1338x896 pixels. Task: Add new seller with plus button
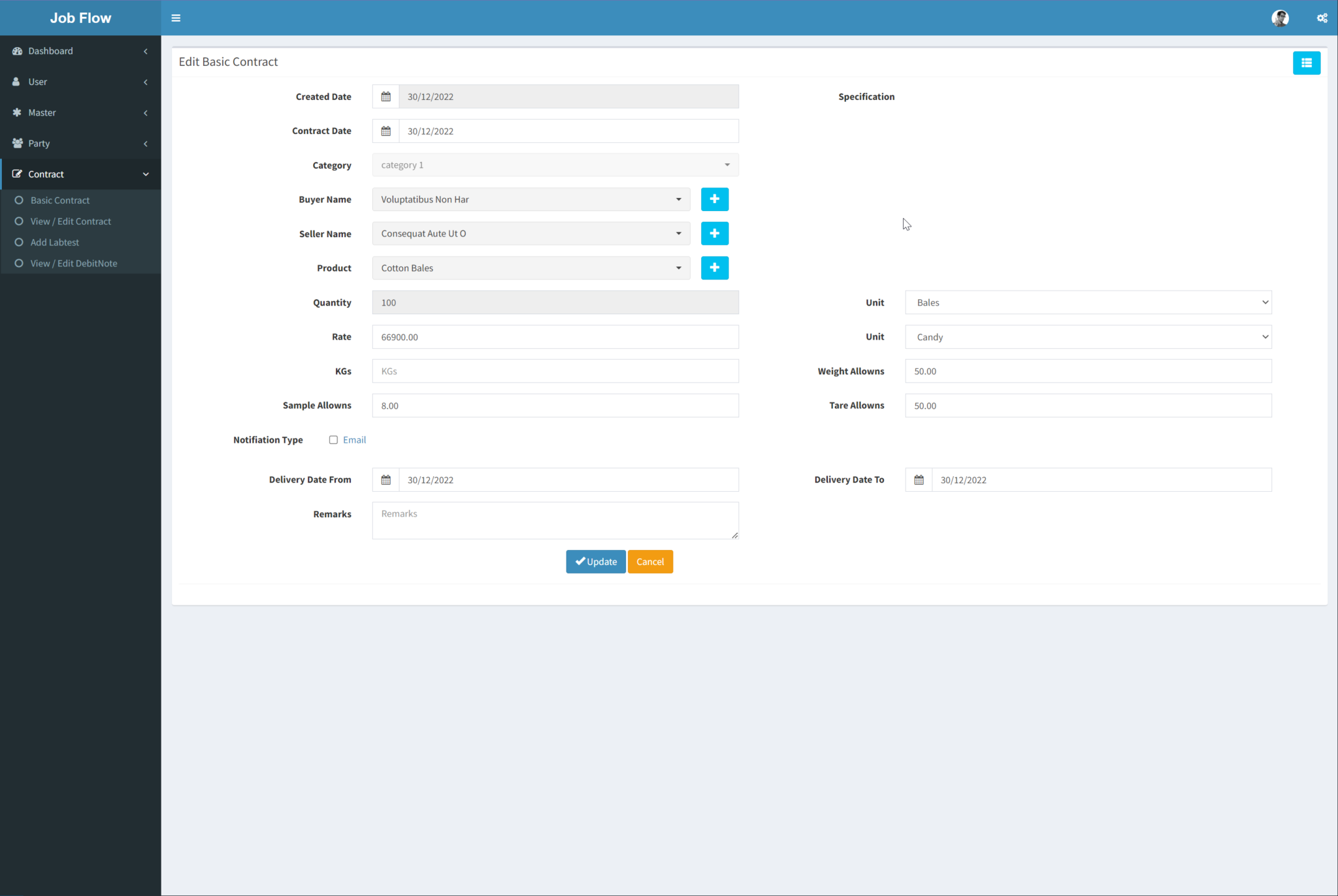click(x=714, y=234)
